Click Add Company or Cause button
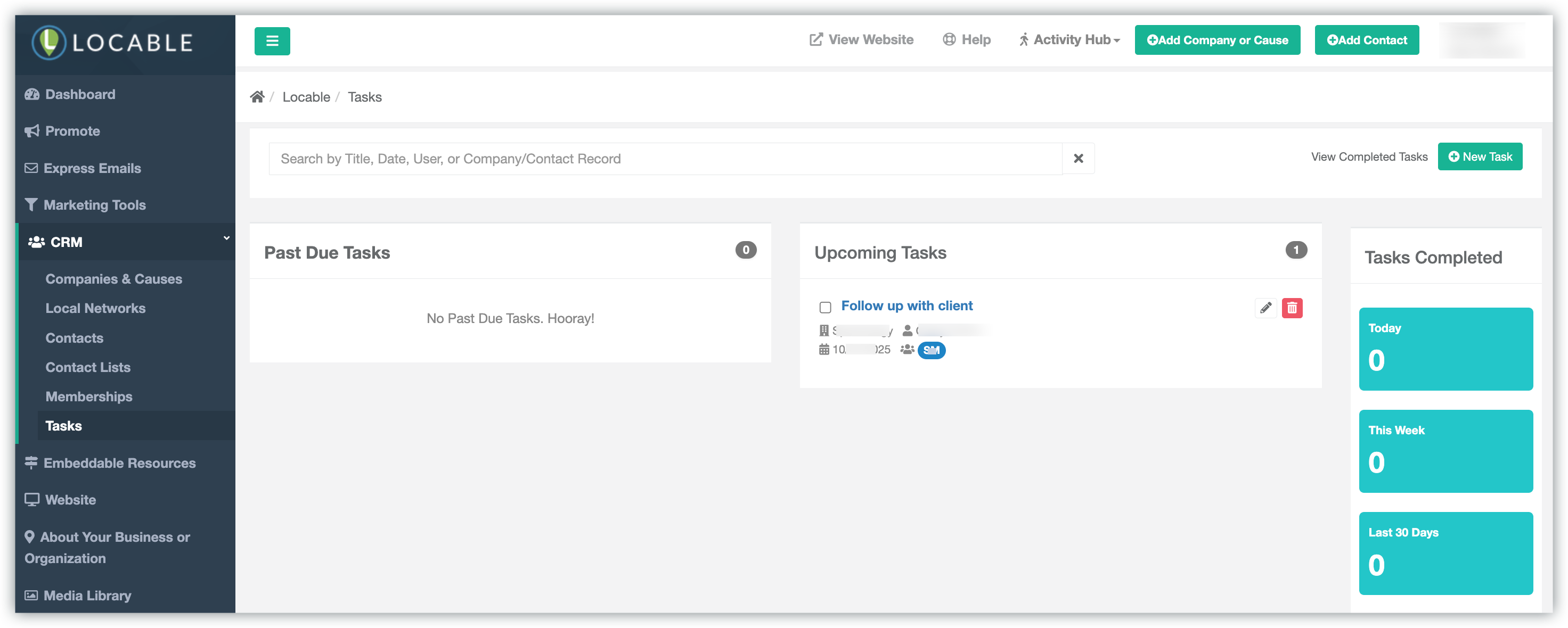Image resolution: width=1568 pixels, height=628 pixels. (x=1217, y=40)
